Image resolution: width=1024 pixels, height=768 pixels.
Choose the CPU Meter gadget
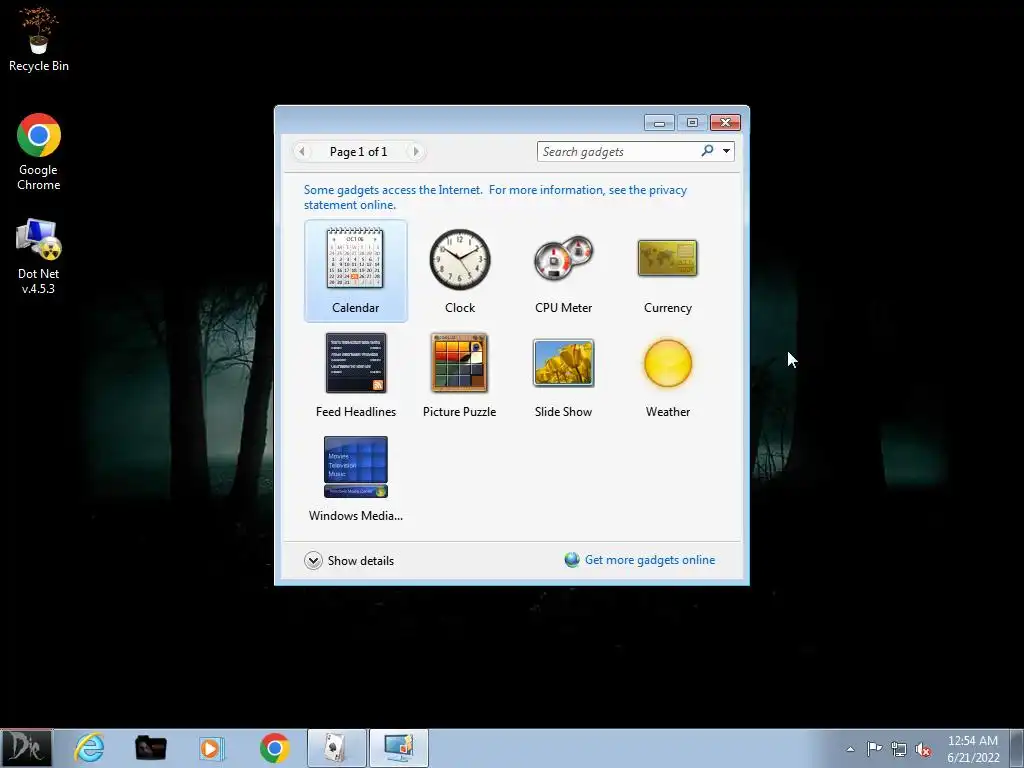pos(563,259)
